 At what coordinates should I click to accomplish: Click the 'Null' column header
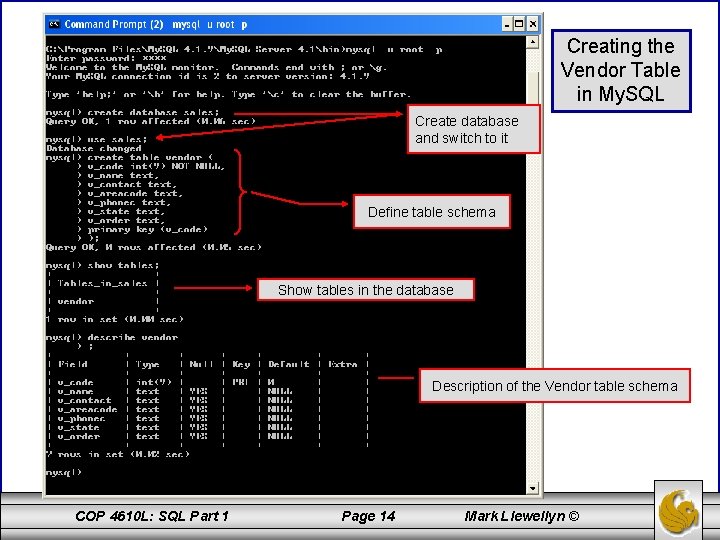tap(201, 364)
